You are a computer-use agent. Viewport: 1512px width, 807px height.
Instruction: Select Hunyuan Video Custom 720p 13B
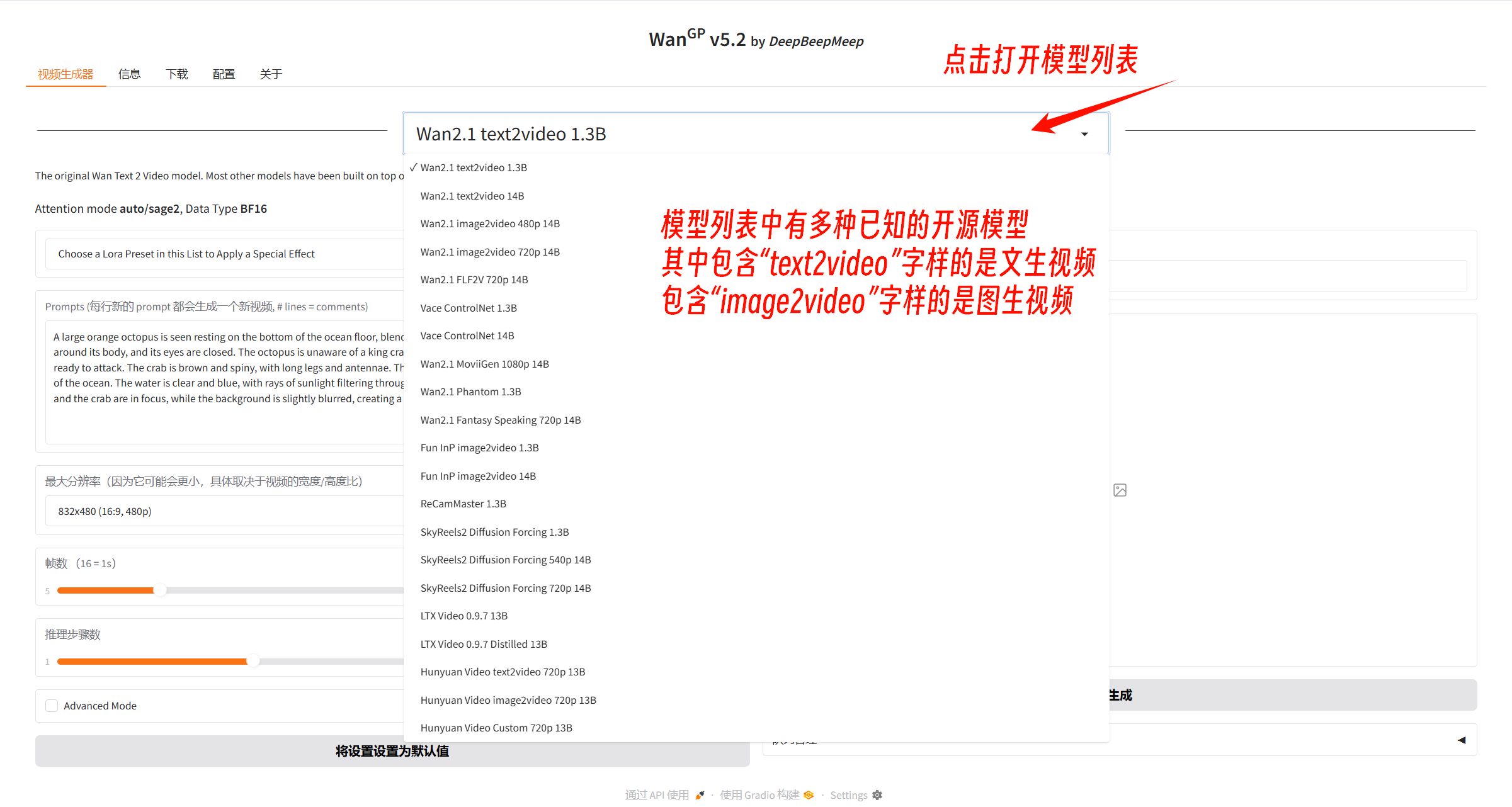756,728
